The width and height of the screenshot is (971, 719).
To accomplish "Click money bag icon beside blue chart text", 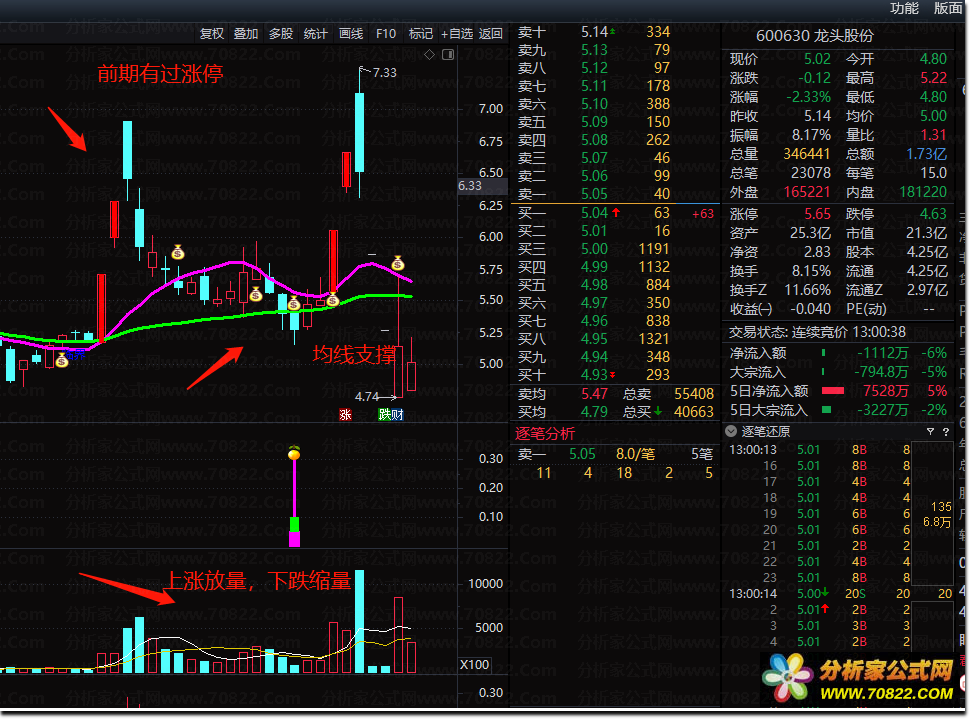I will 61,360.
